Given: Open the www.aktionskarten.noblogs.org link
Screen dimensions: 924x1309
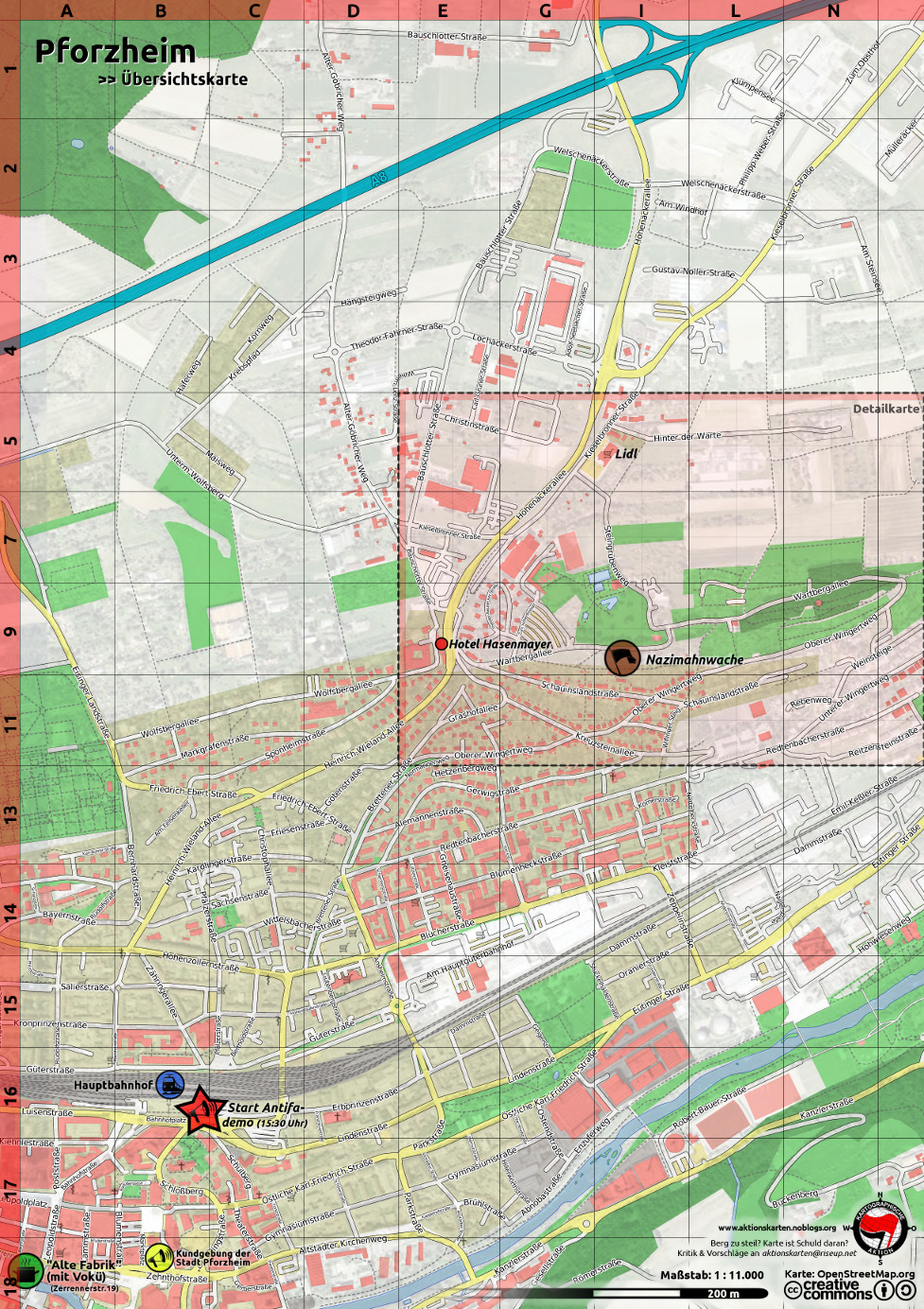Looking at the screenshot, I should 776,1228.
